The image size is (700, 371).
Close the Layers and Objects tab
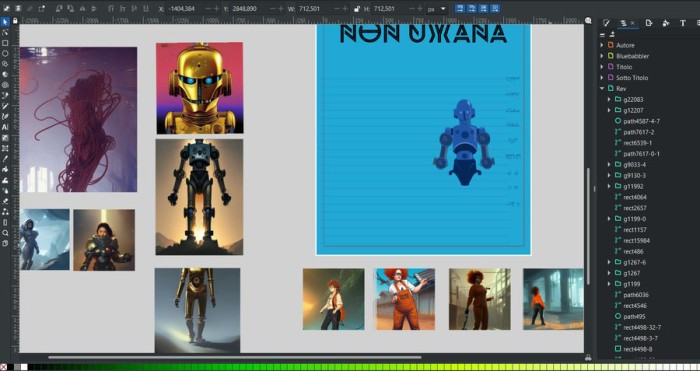[x=633, y=23]
